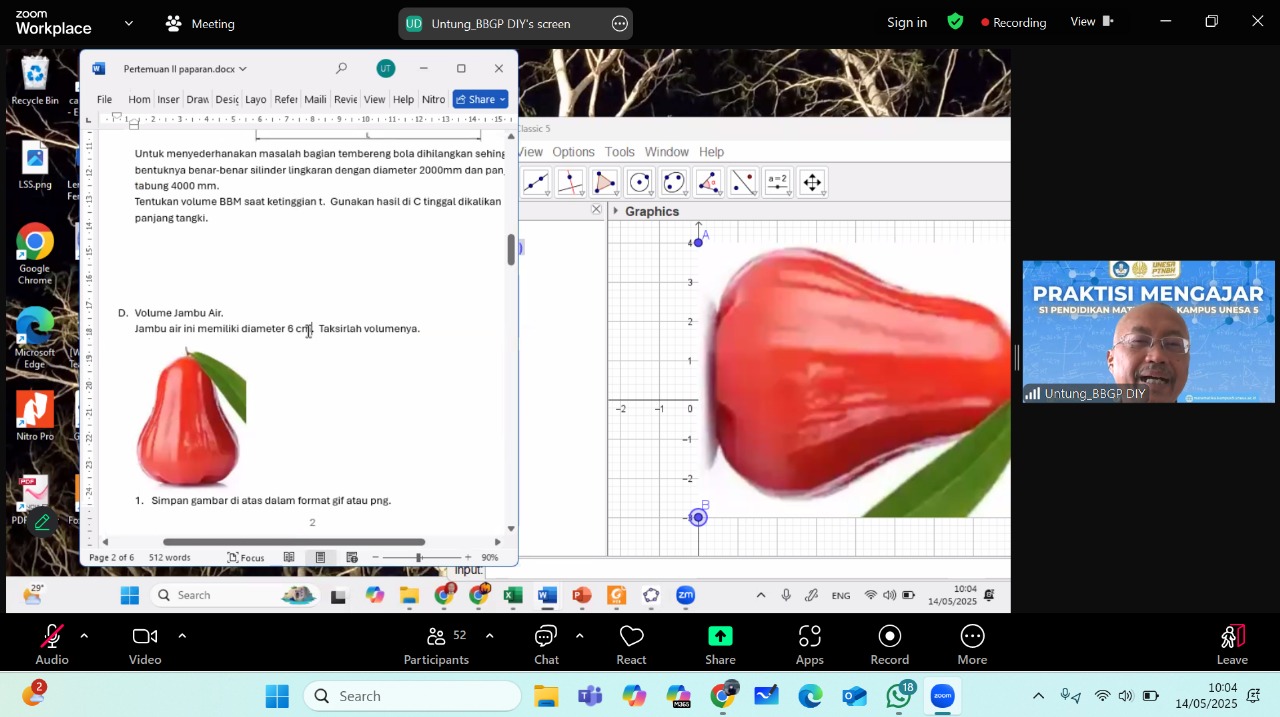Click the Word vertical scrollbar thumb
This screenshot has width=1280, height=717.
(x=511, y=249)
